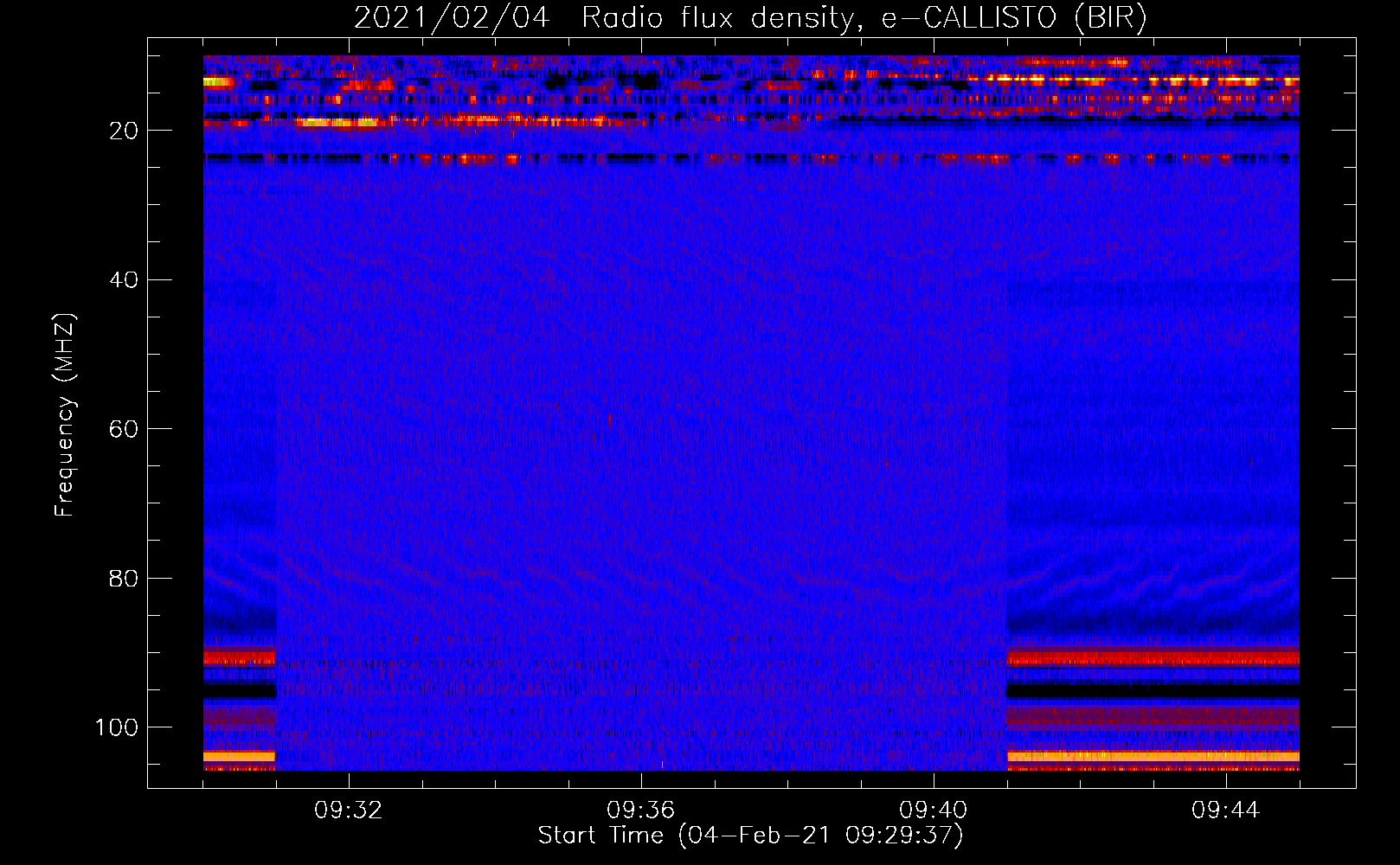Click the "Start Time (04-Feb-21 09:29:37)" x-axis label
1400x865 pixels.
pyautogui.click(x=750, y=836)
